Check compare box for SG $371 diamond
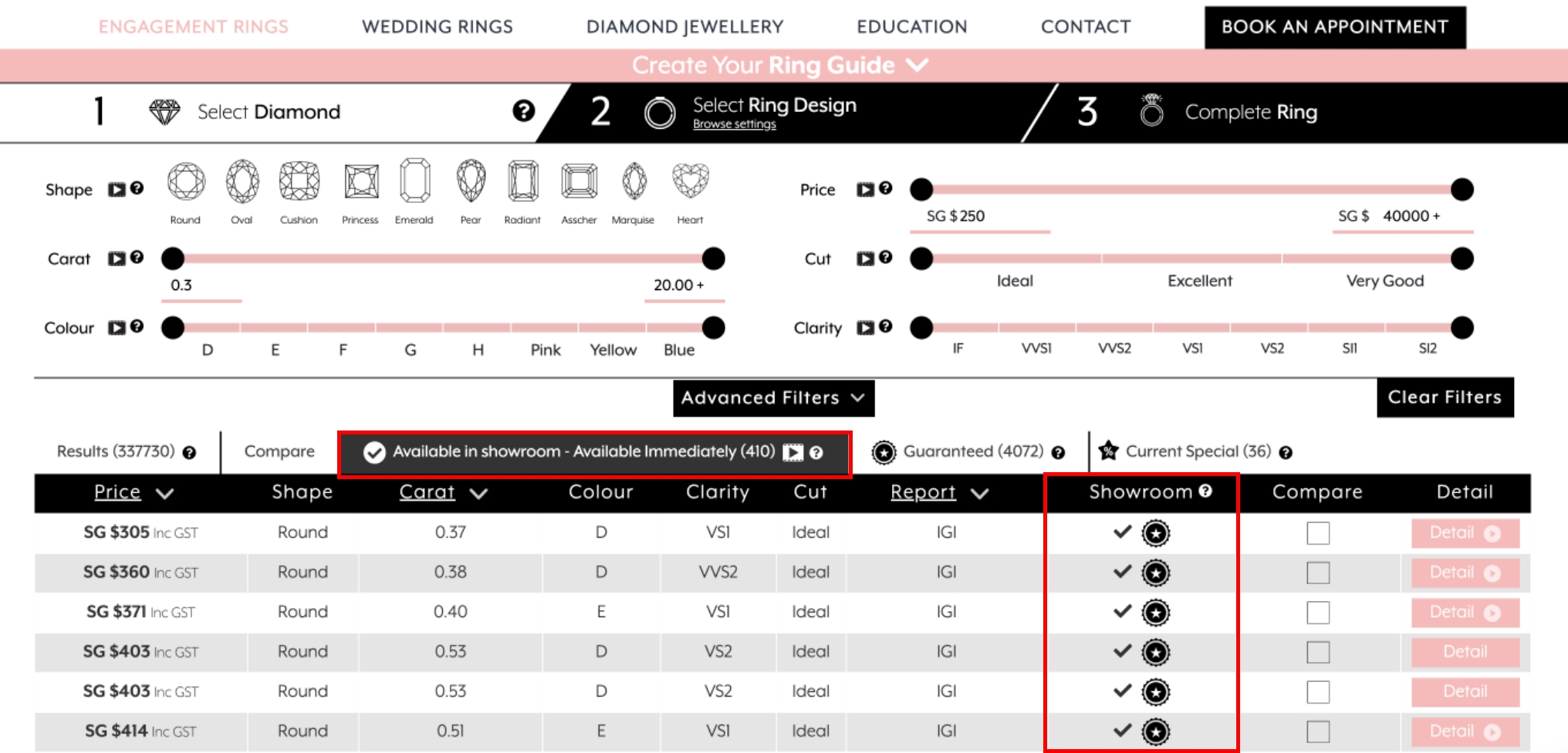The height and width of the screenshot is (753, 1568). [x=1317, y=613]
